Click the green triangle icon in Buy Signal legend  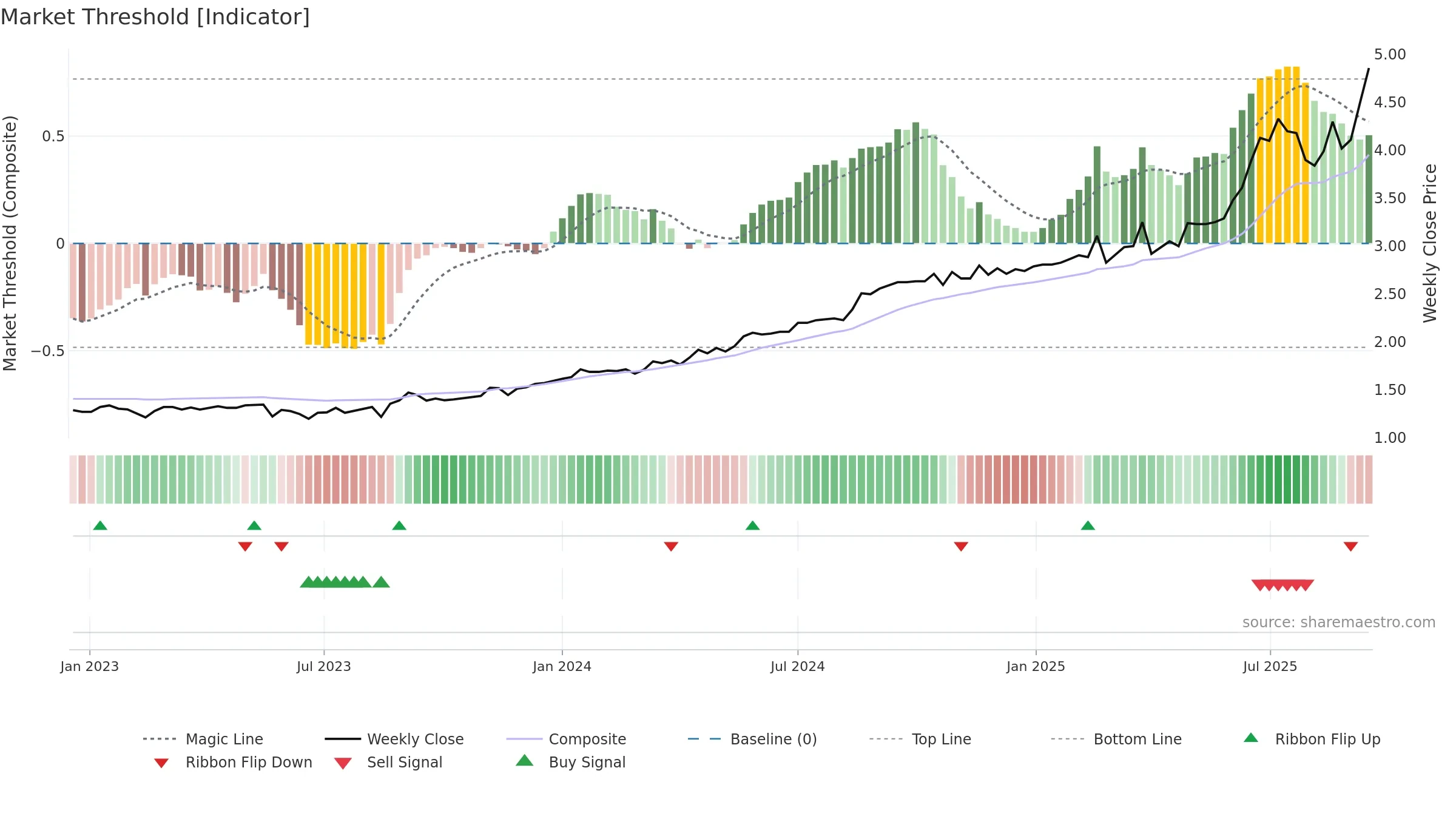click(525, 760)
